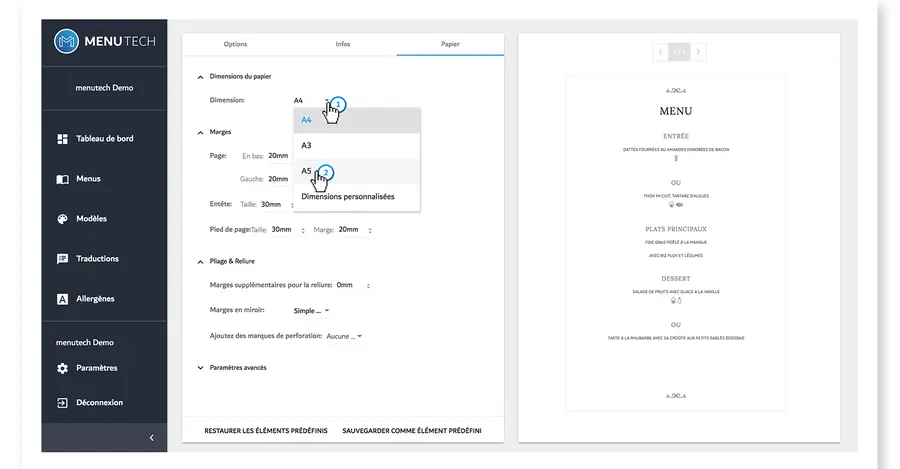Switch to the Infos tab
Image resolution: width=900 pixels, height=469 pixels.
coord(343,44)
